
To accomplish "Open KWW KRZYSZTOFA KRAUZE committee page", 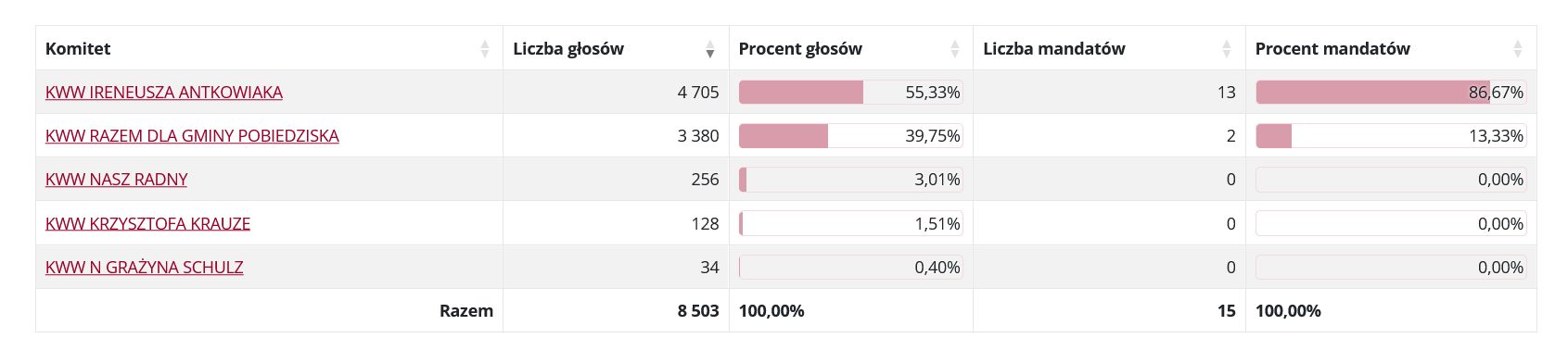I will [x=147, y=223].
